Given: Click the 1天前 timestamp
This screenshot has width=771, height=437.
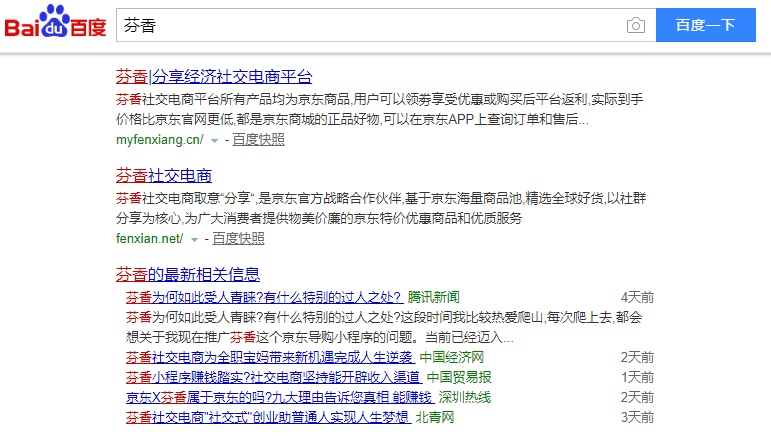Looking at the screenshot, I should (637, 378).
